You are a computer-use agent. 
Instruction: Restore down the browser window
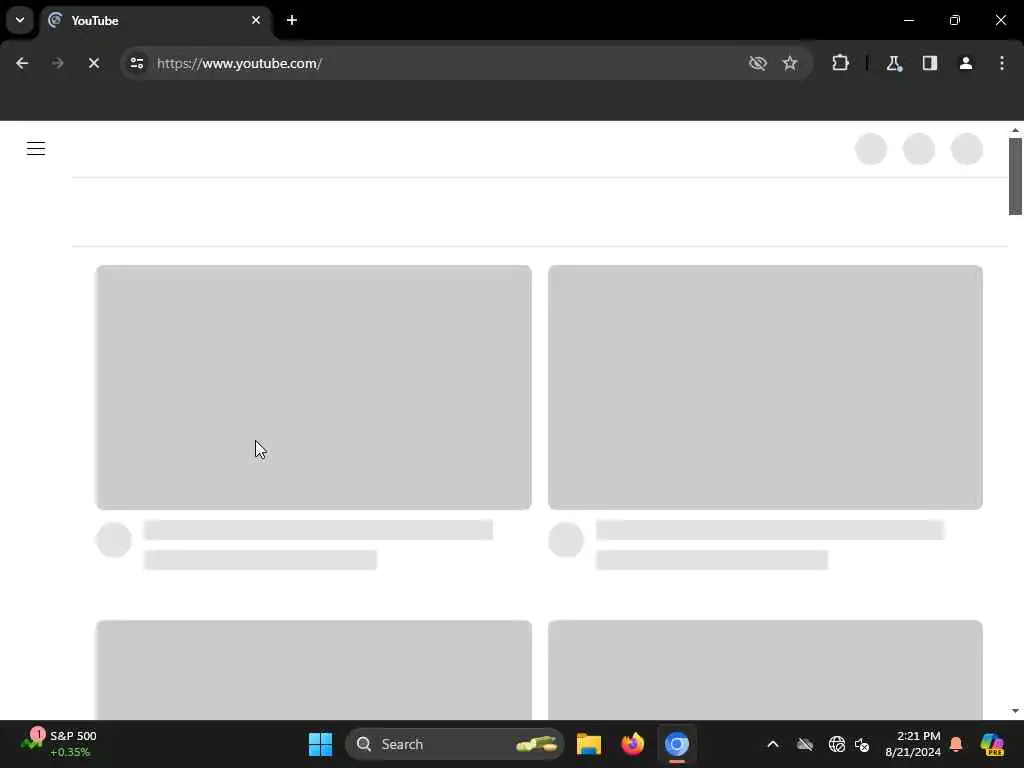955,20
